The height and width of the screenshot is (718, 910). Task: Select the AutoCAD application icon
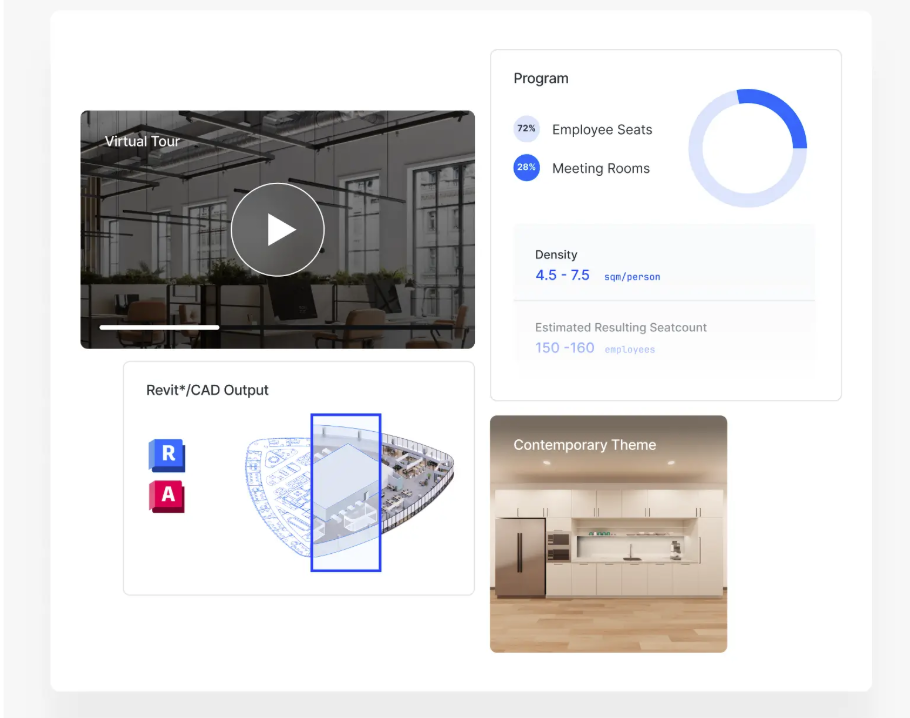pos(166,497)
